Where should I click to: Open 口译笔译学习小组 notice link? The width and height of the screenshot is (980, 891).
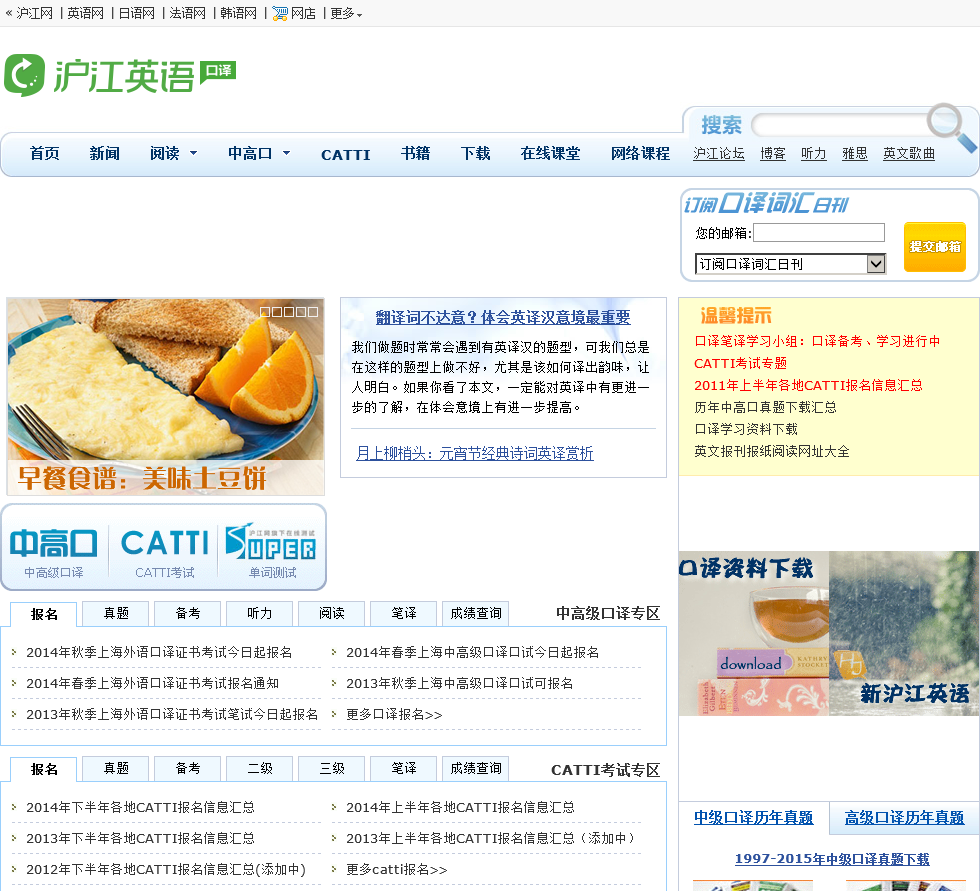click(817, 341)
